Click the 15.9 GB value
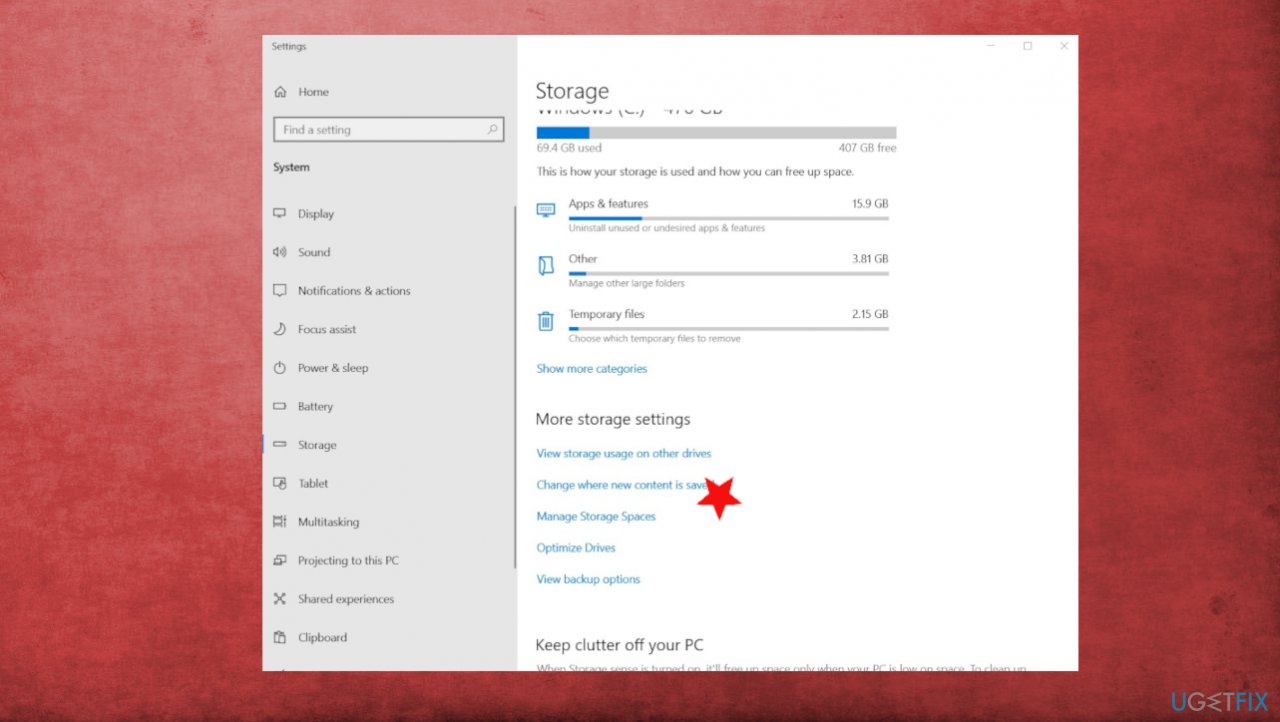The image size is (1280, 722). pos(870,204)
